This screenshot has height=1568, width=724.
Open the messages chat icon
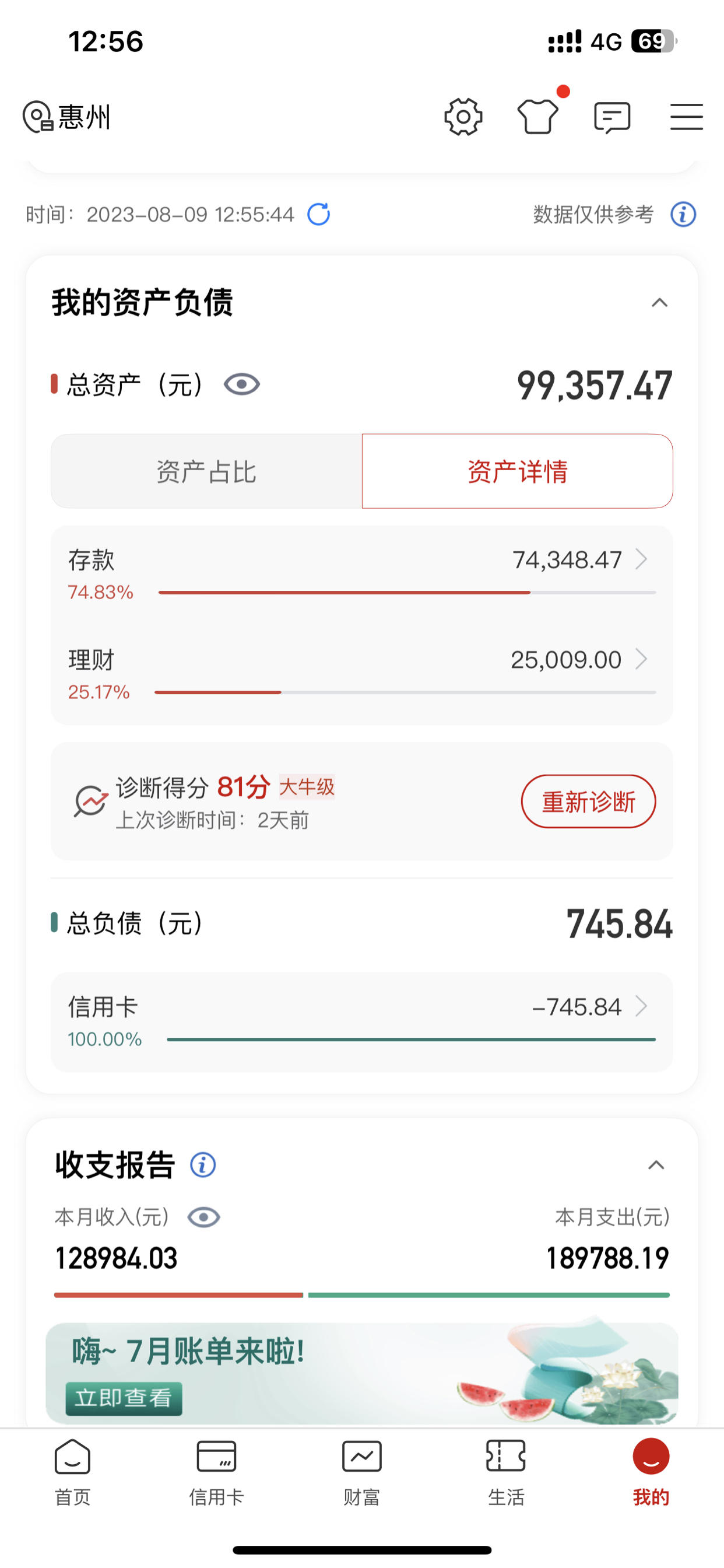click(612, 117)
